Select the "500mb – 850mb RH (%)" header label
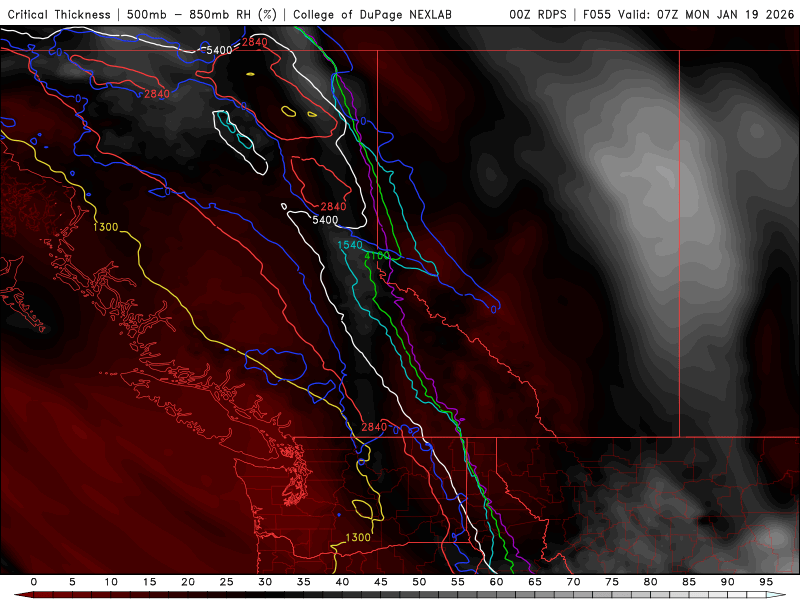The height and width of the screenshot is (600, 800). 202,14
